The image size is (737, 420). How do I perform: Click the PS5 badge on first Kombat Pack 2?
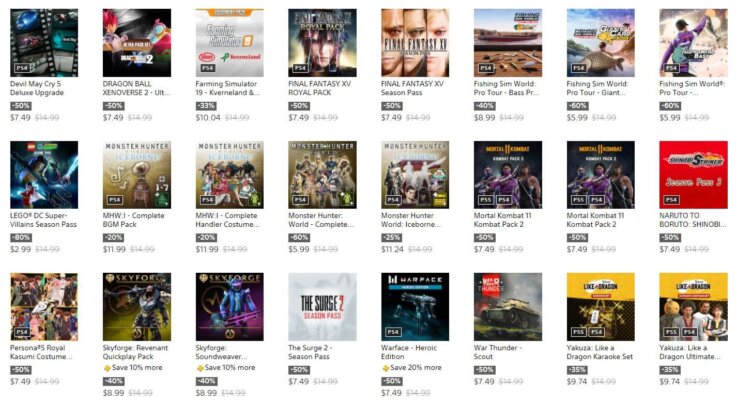[486, 200]
